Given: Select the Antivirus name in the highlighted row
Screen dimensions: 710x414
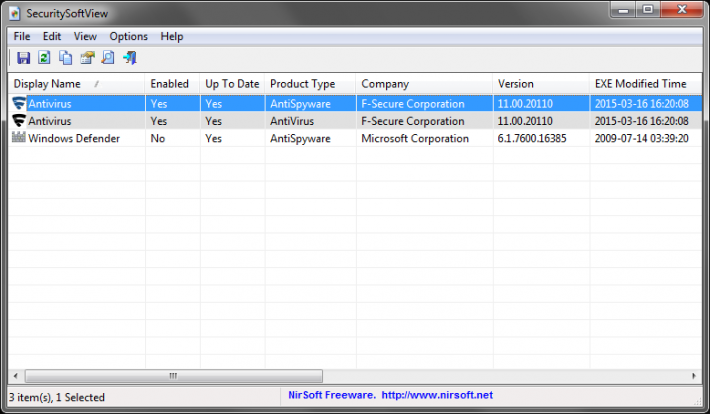Looking at the screenshot, I should [x=50, y=104].
